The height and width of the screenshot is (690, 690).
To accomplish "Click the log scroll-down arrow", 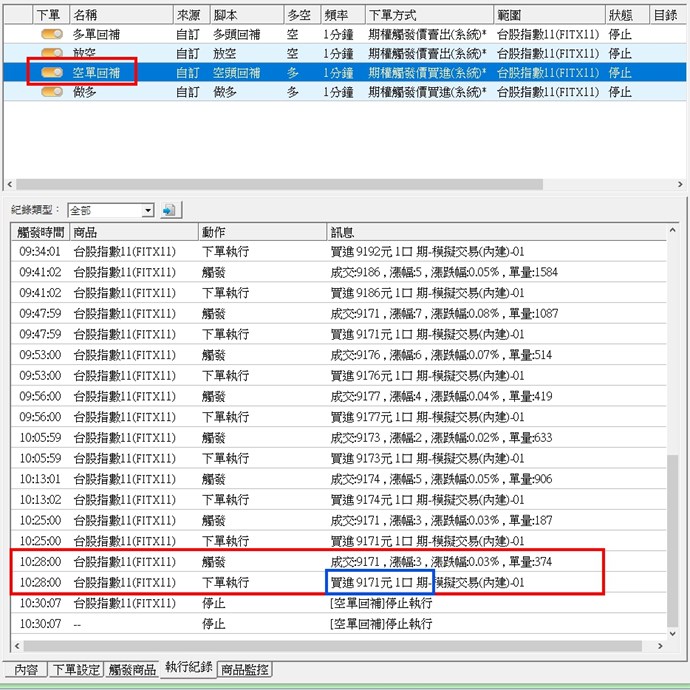I will pyautogui.click(x=672, y=634).
